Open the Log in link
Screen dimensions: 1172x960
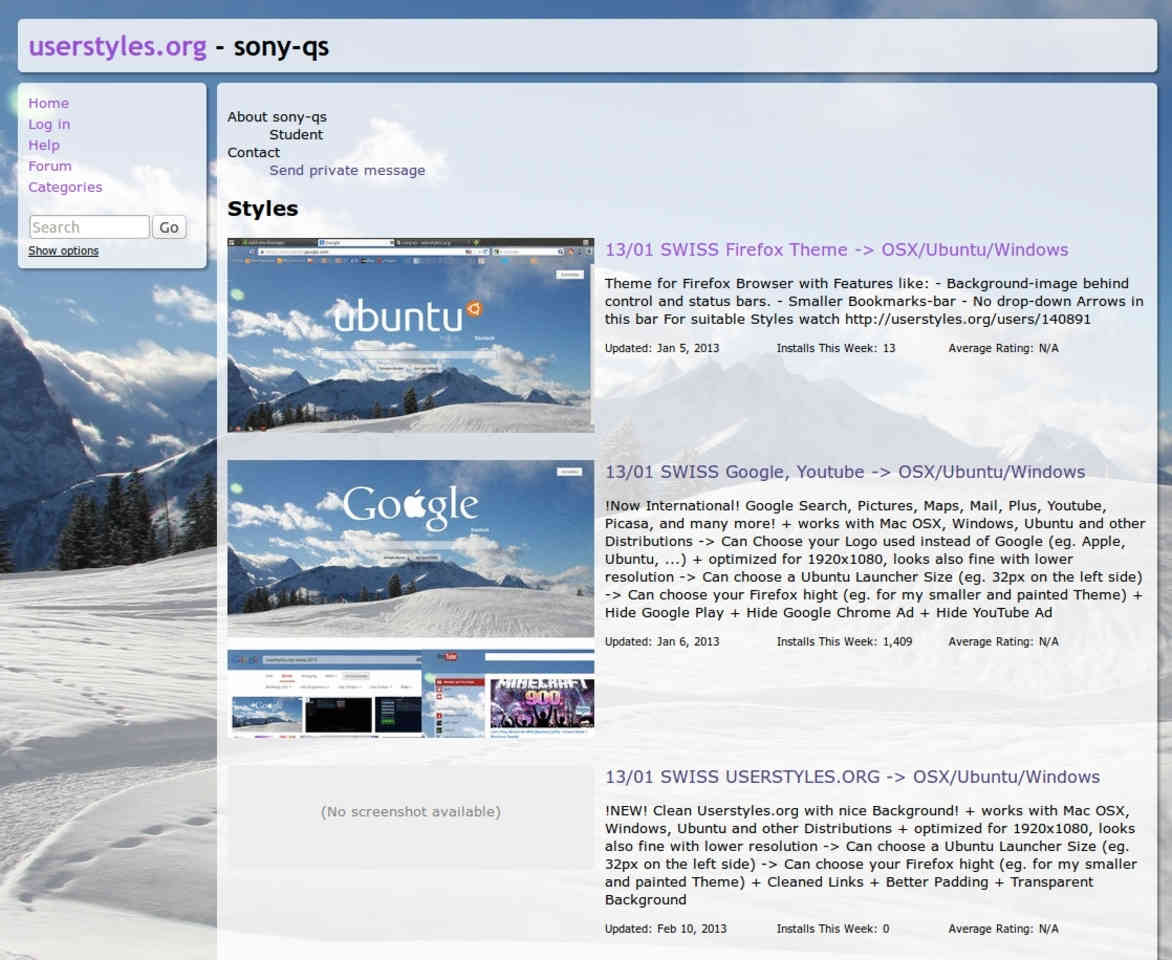(x=49, y=124)
